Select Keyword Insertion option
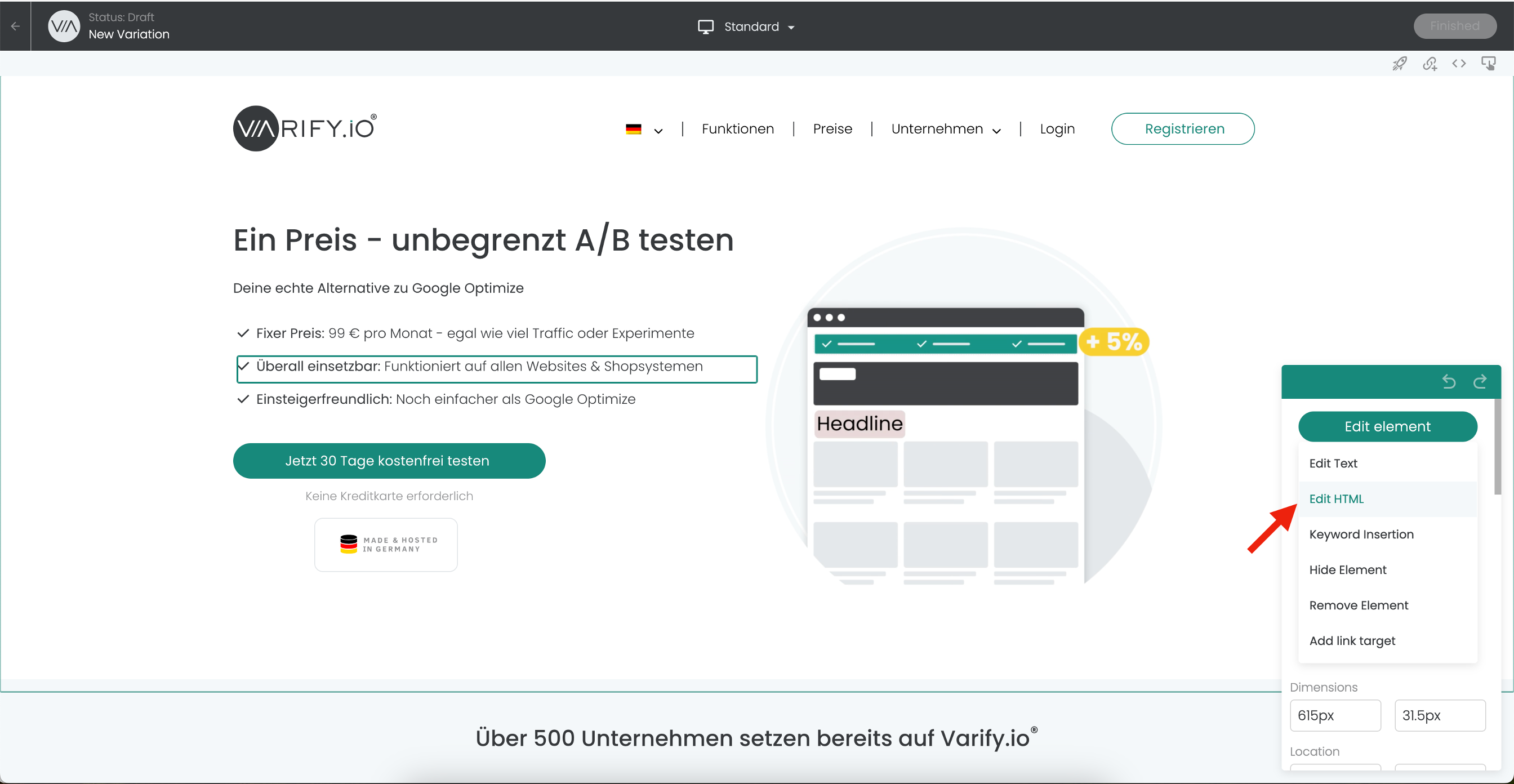1514x784 pixels. click(1387, 534)
